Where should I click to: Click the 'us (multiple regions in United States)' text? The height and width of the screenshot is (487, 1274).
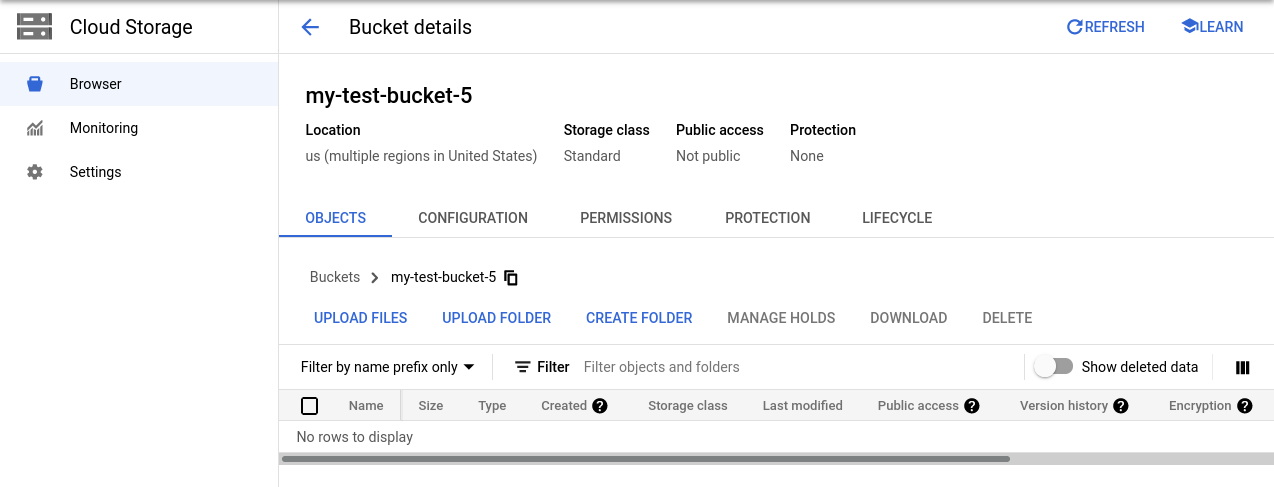(421, 156)
